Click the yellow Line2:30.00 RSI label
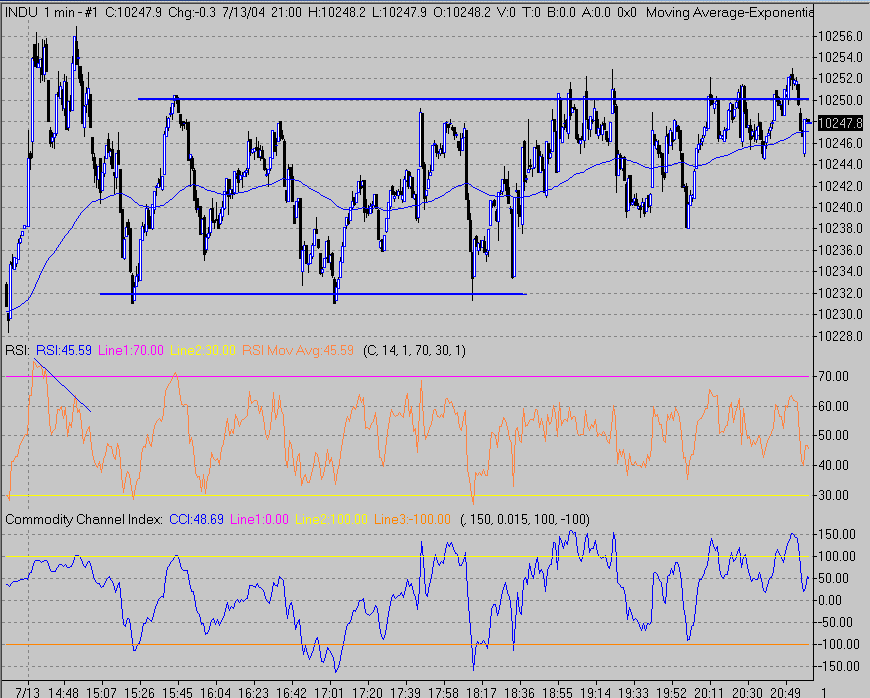 pyautogui.click(x=204, y=351)
